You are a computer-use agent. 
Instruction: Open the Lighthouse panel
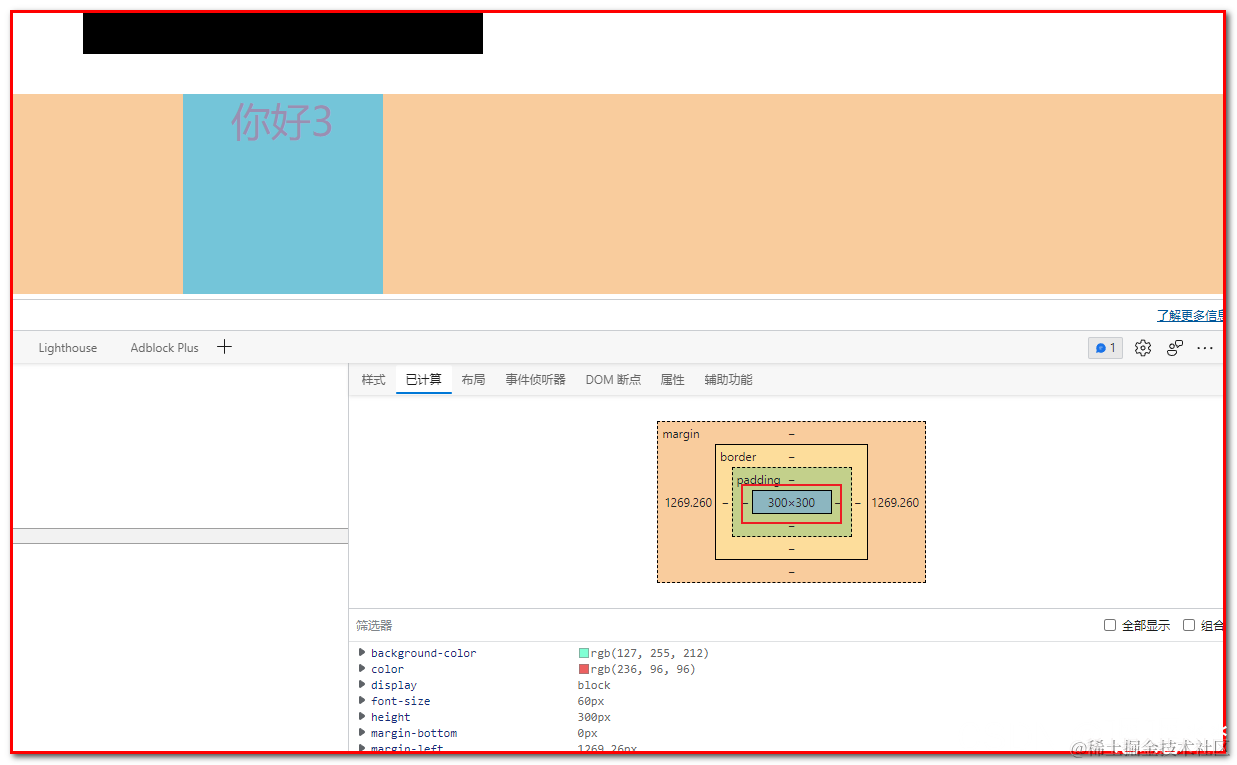pyautogui.click(x=67, y=347)
